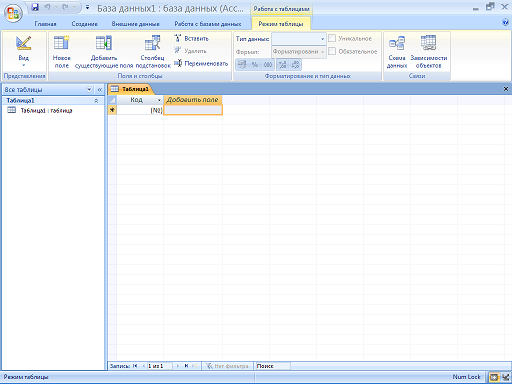Switch to Design view status bar icon
Screen dimensions: 512x384
[506, 377]
